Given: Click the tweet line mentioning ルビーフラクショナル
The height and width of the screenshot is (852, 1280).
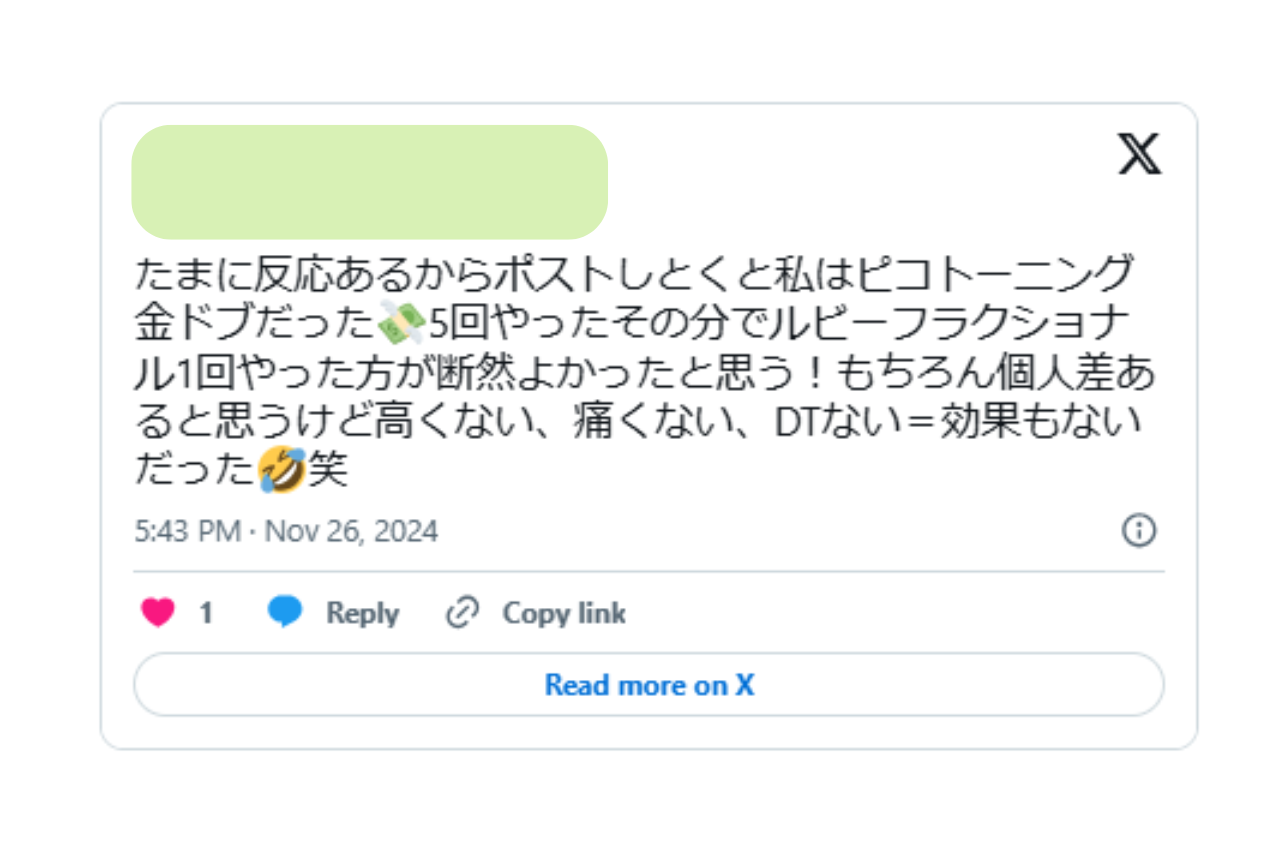Looking at the screenshot, I should tap(645, 323).
